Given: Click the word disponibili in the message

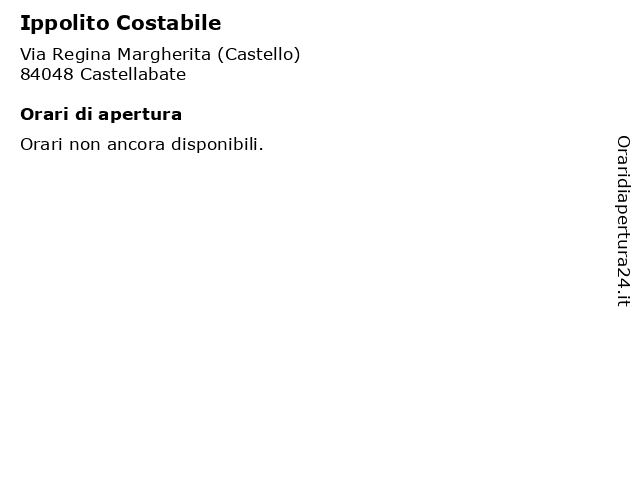Looking at the screenshot, I should (217, 144).
